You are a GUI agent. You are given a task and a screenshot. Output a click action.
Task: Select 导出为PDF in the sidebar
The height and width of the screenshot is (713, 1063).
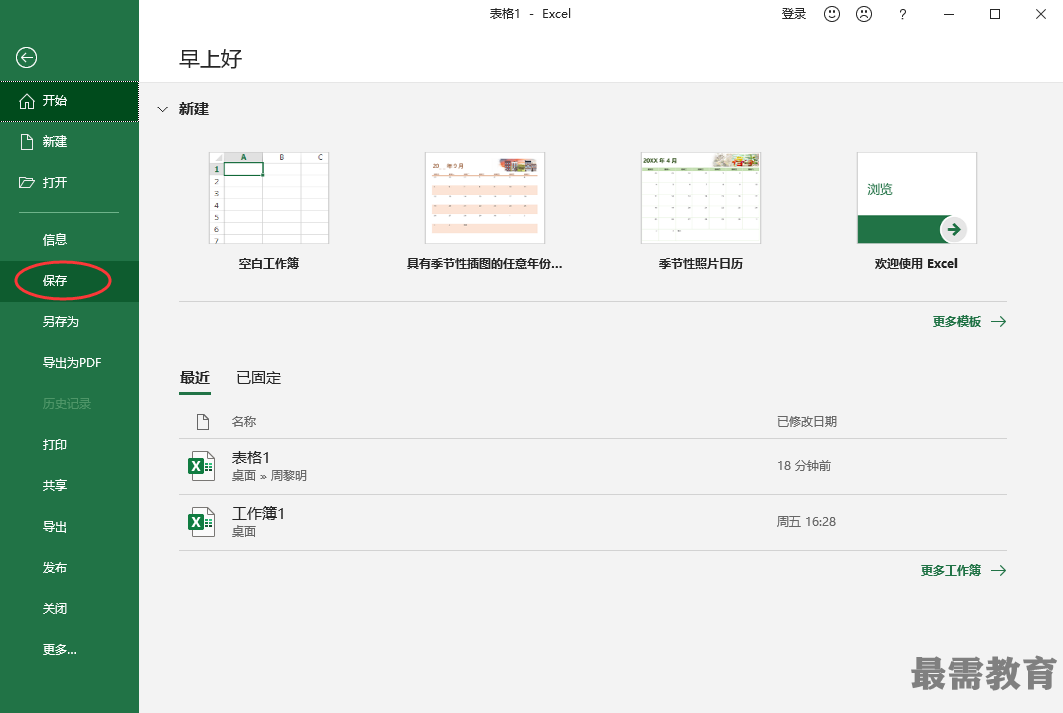click(69, 363)
